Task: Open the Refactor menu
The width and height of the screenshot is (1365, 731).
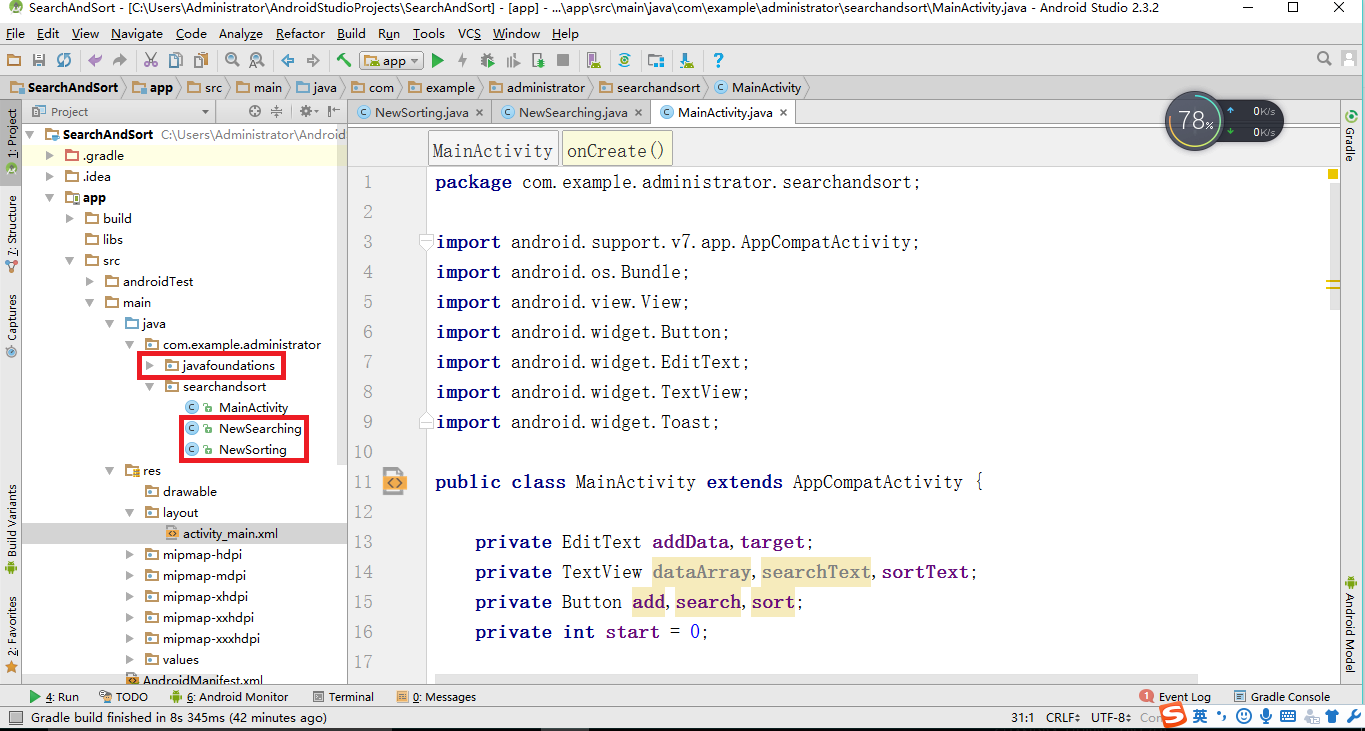Action: click(300, 34)
